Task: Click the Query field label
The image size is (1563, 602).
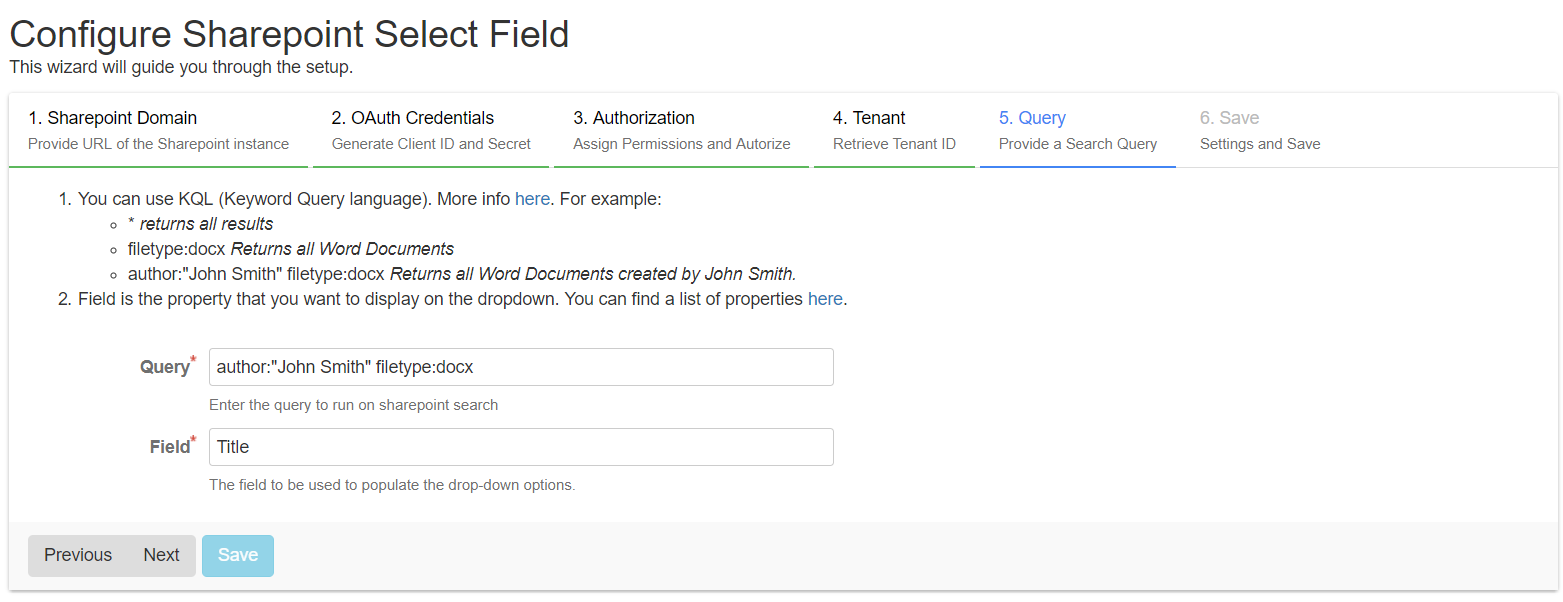Action: (164, 367)
